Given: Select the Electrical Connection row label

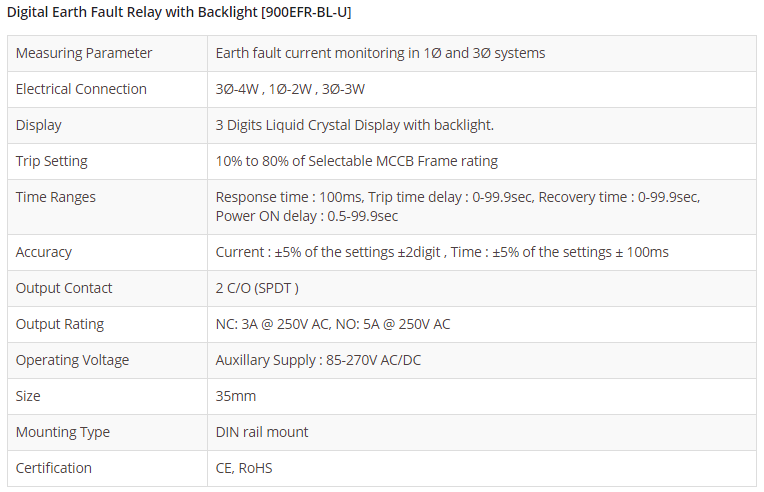Looking at the screenshot, I should 81,89.
